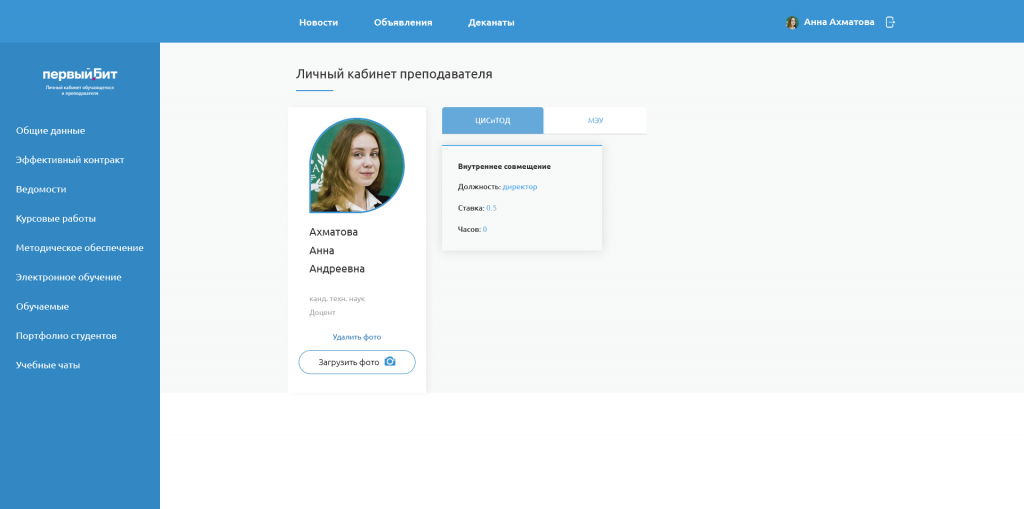Click the Ставка value 0.5
The height and width of the screenshot is (509, 1024).
point(492,208)
